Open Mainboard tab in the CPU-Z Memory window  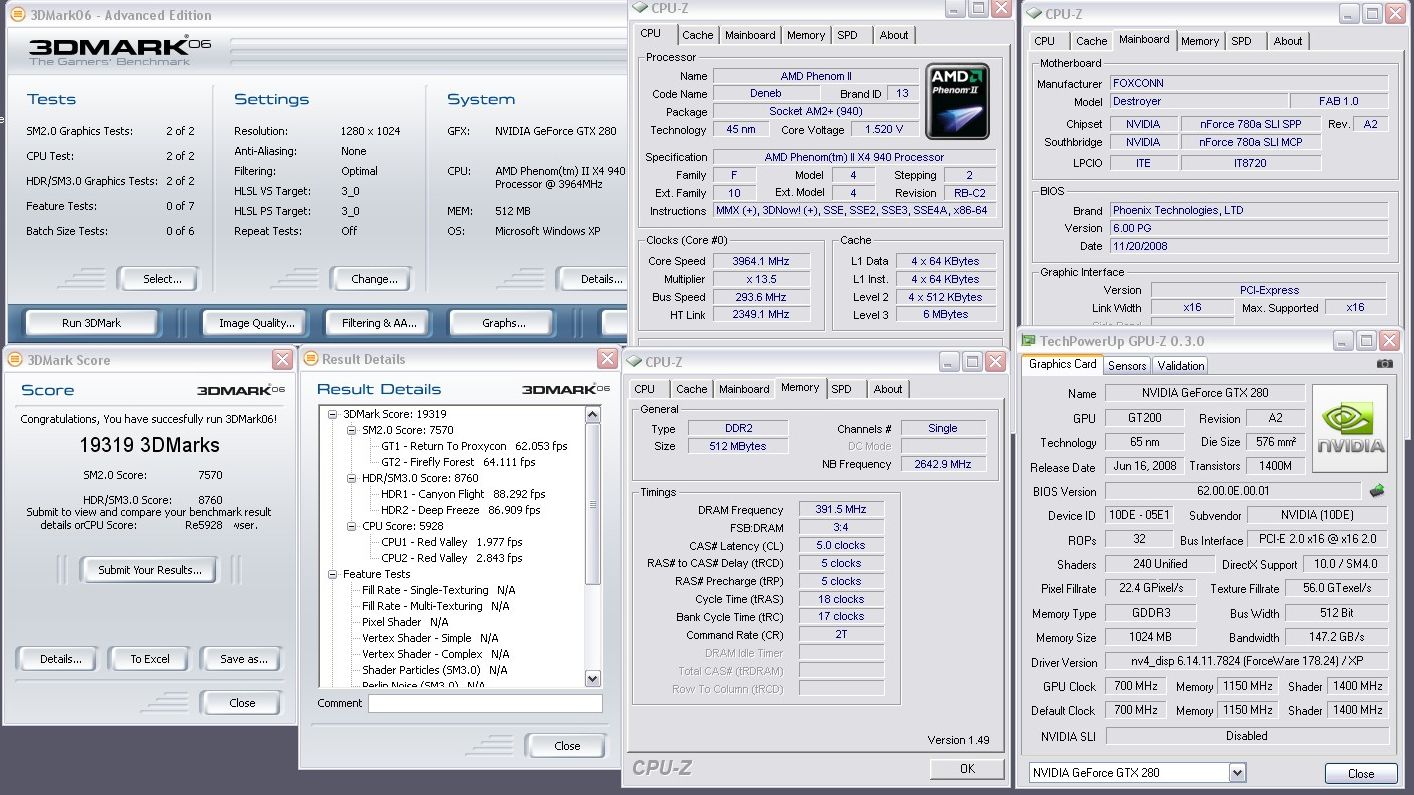click(x=744, y=389)
